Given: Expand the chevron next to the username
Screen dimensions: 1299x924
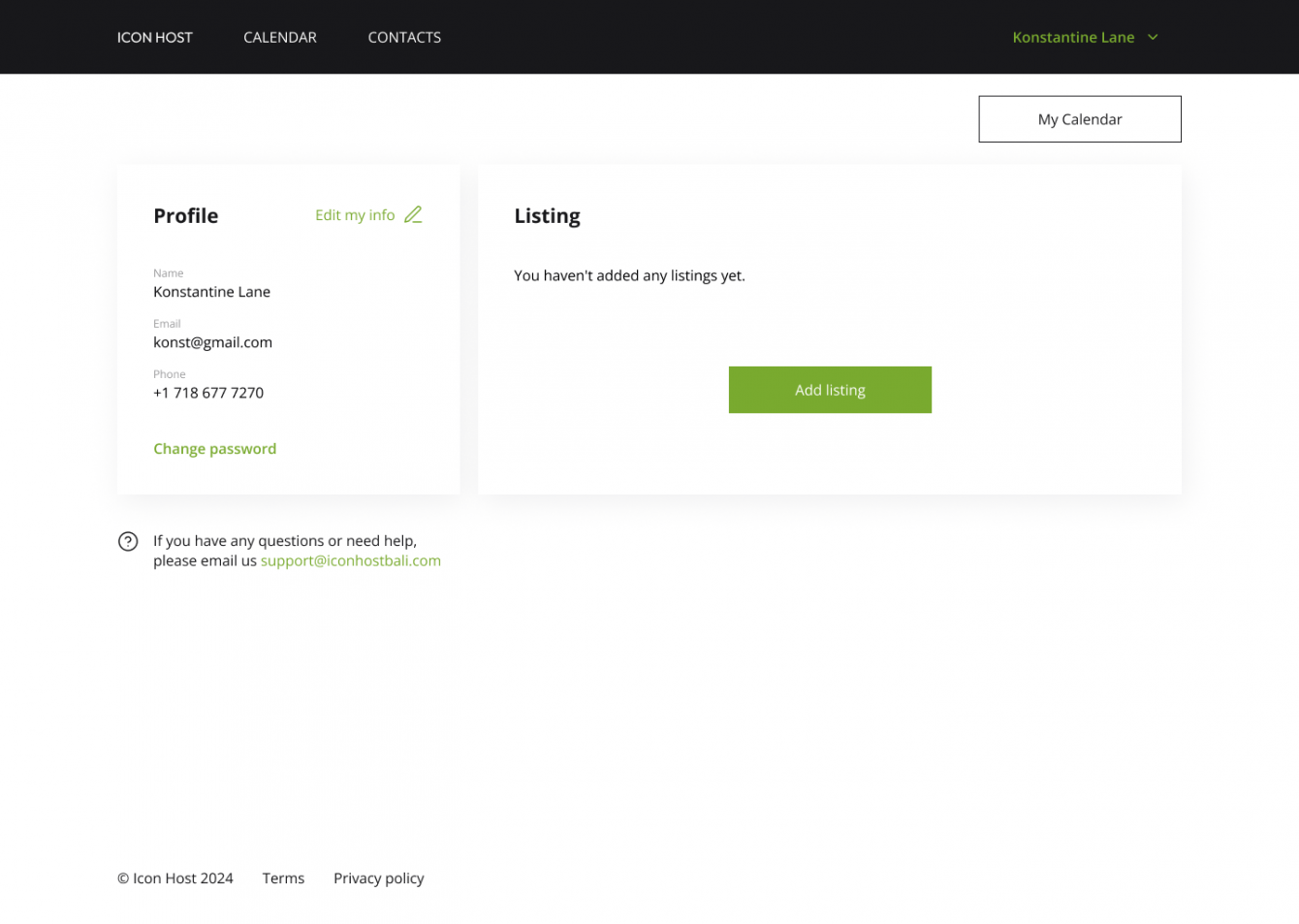Looking at the screenshot, I should [1153, 37].
